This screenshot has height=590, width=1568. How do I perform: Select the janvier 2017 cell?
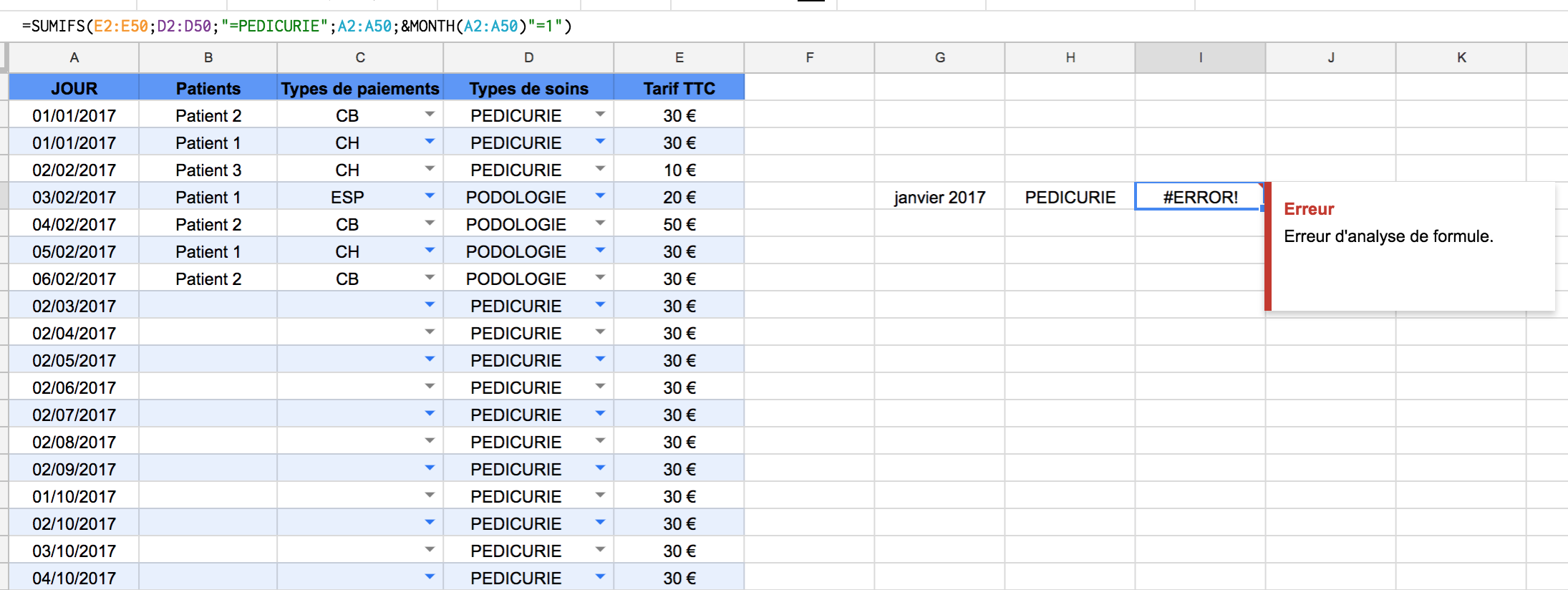[940, 196]
